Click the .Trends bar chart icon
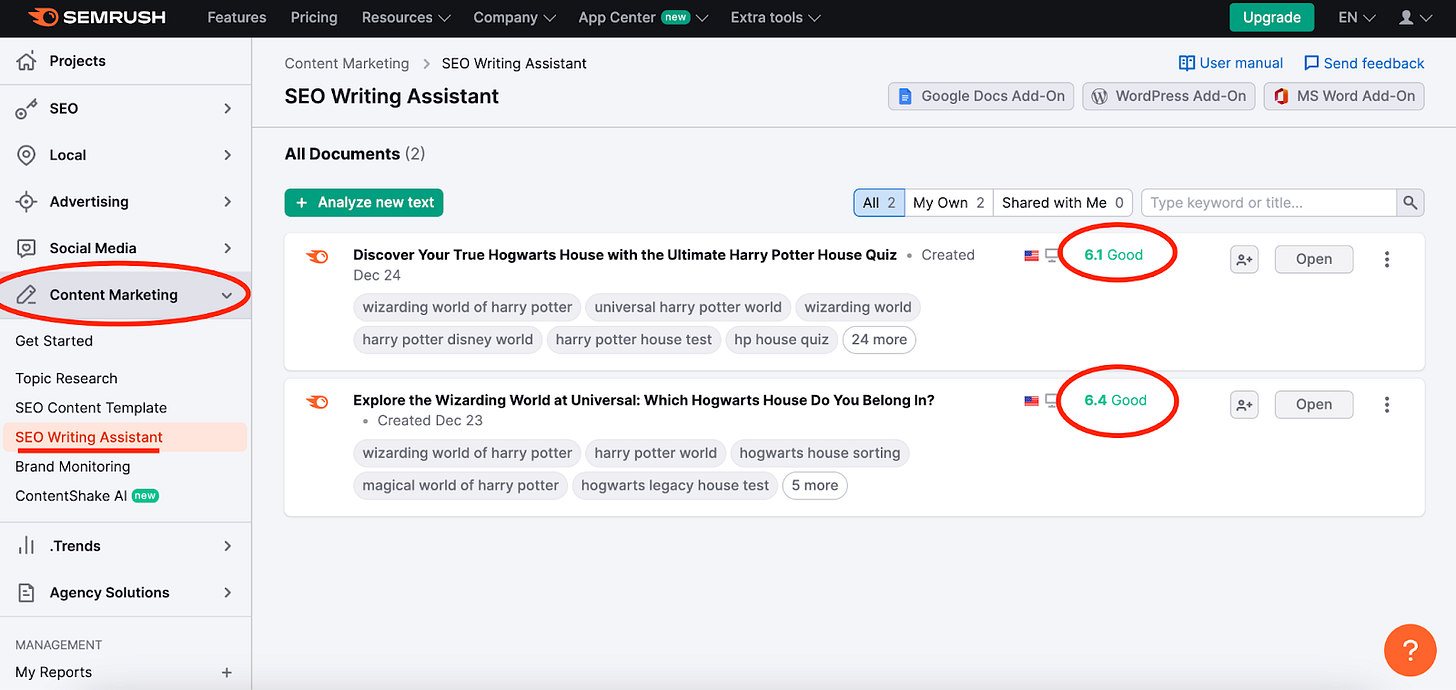 click(x=27, y=546)
